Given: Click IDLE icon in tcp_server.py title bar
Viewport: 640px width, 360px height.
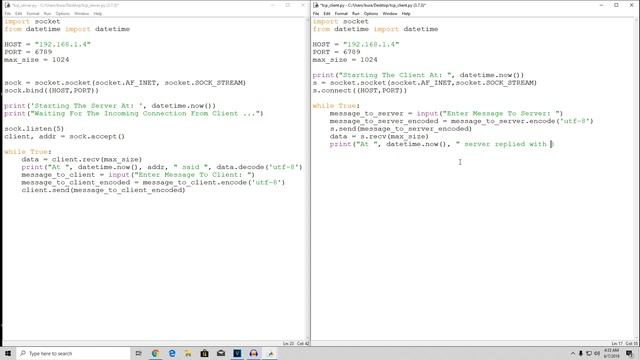Looking at the screenshot, I should [7, 5].
